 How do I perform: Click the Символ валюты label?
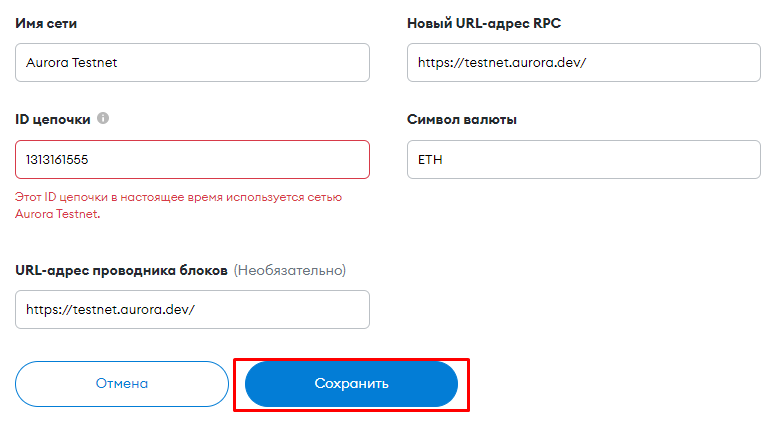[x=462, y=119]
